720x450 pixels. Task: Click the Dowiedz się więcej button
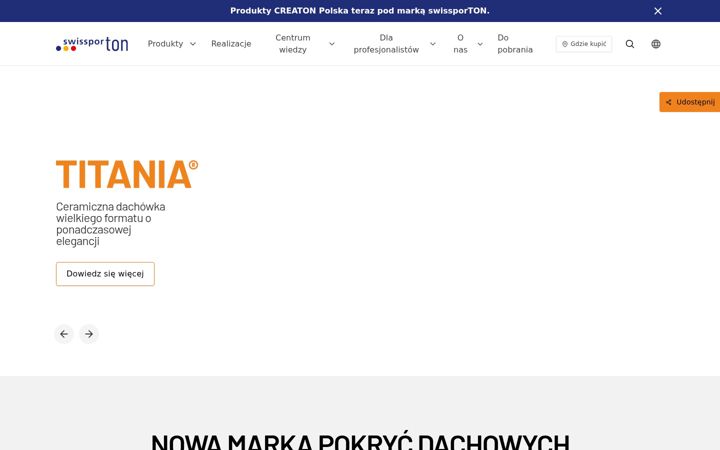coord(105,274)
